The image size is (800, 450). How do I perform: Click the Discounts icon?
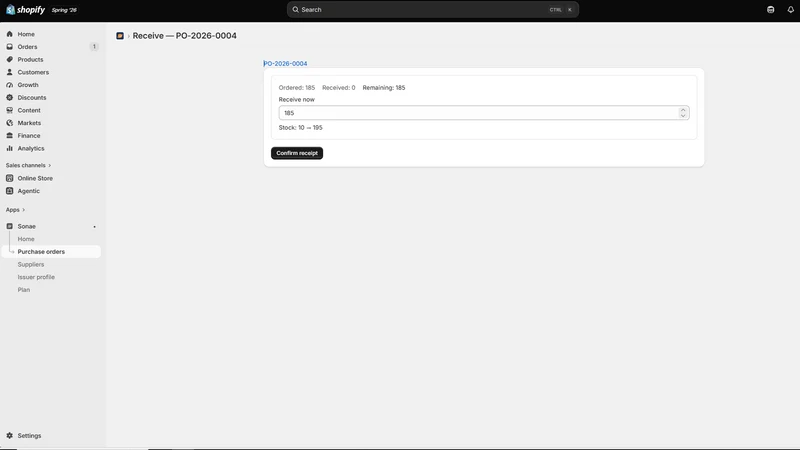[x=10, y=97]
